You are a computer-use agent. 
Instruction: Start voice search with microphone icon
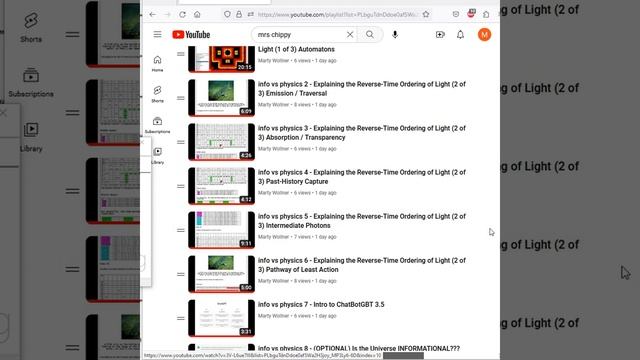pyautogui.click(x=395, y=35)
